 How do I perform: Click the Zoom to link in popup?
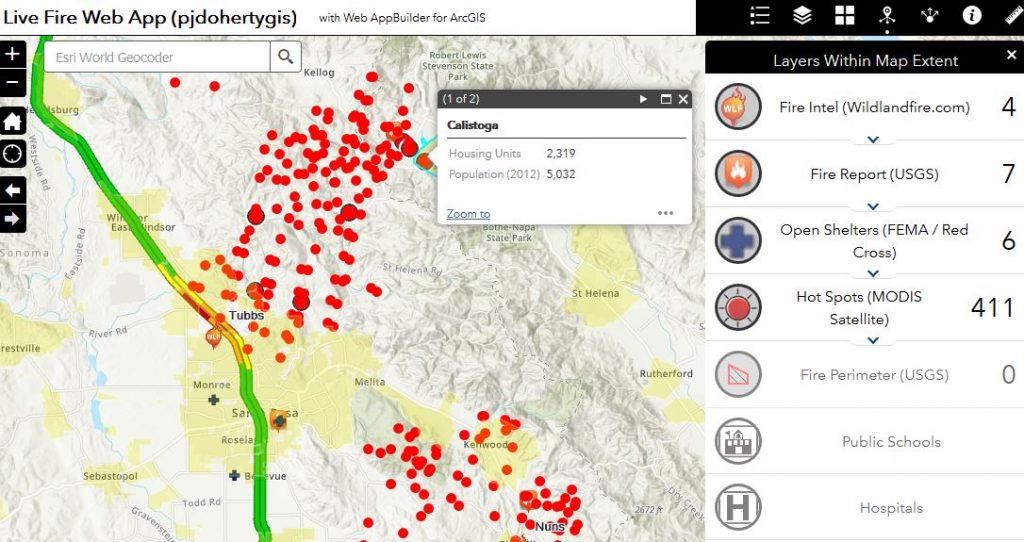(468, 214)
